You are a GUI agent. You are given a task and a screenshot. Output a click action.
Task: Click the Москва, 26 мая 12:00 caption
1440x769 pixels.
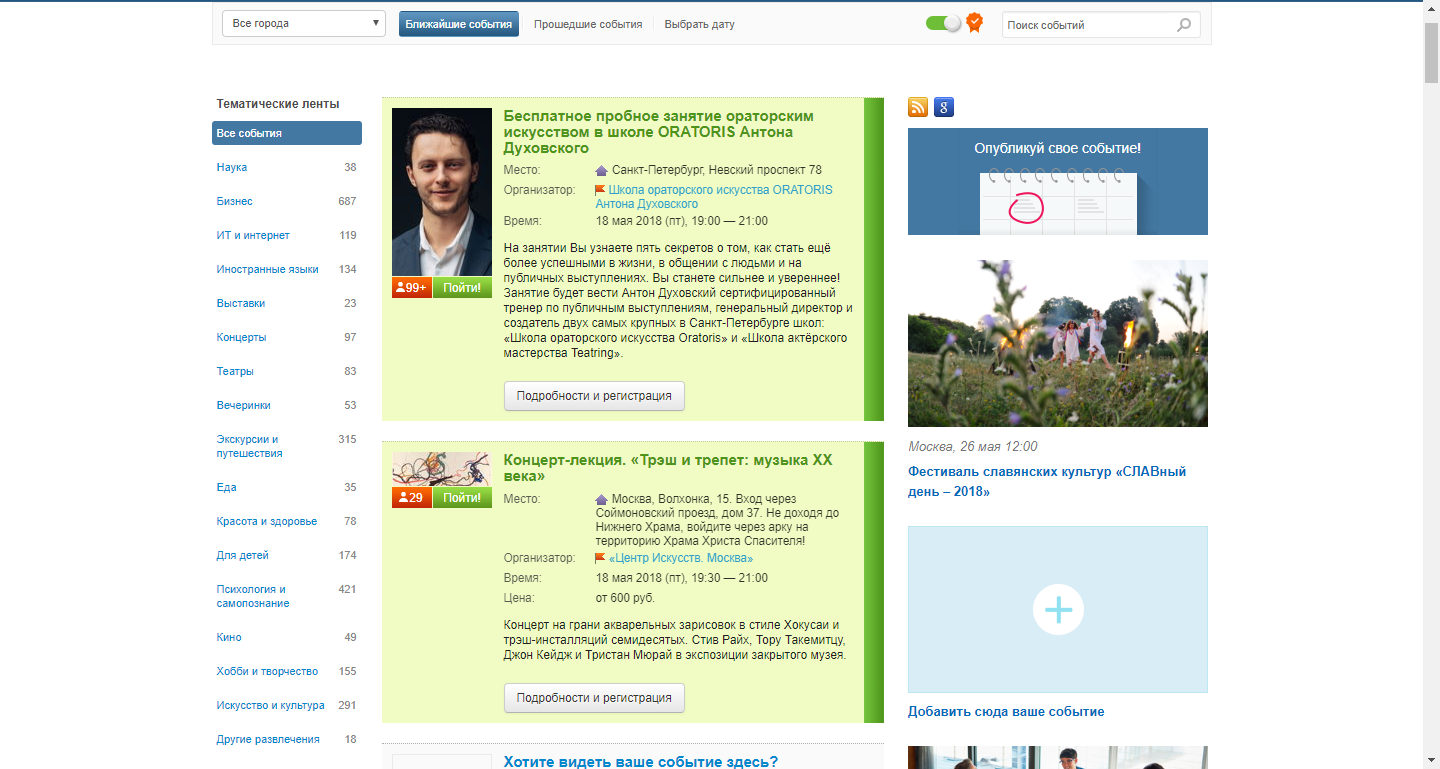pyautogui.click(x=973, y=447)
